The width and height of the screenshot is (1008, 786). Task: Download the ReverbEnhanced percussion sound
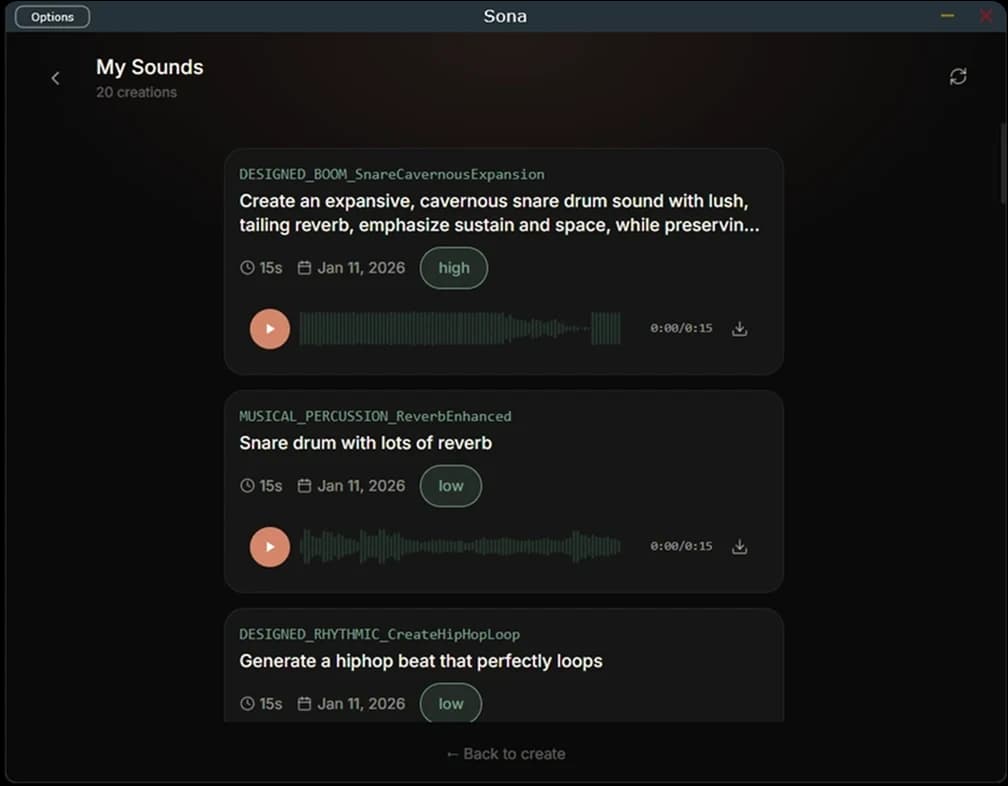point(740,546)
